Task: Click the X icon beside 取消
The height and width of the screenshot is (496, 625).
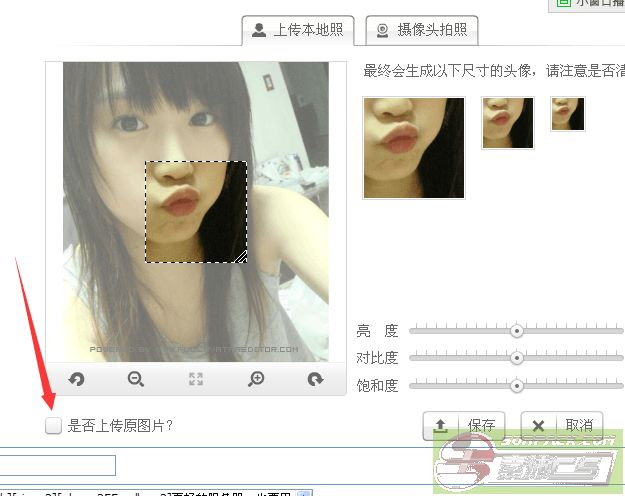Action: point(539,425)
